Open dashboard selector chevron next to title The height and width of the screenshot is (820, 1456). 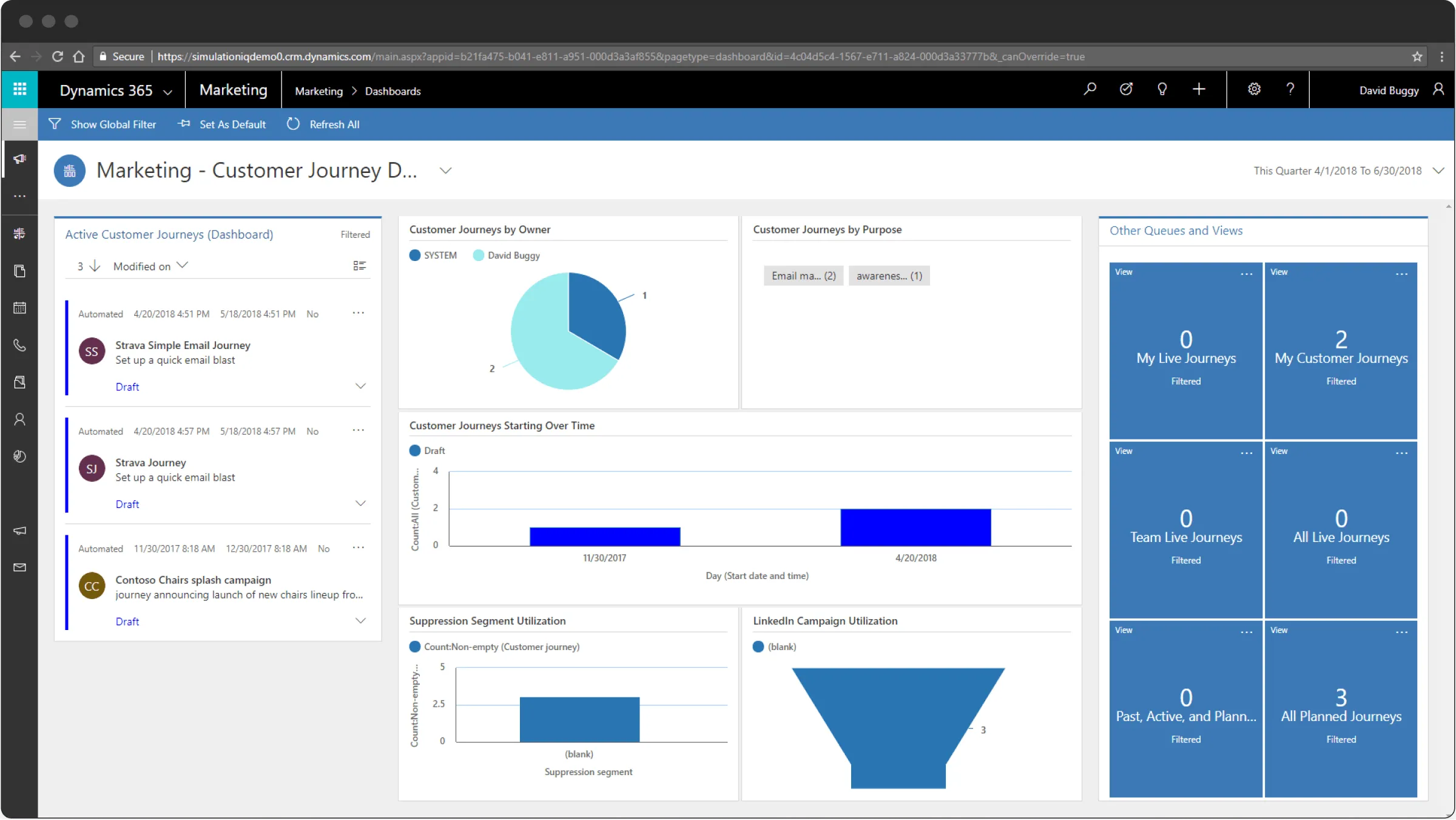pos(445,171)
